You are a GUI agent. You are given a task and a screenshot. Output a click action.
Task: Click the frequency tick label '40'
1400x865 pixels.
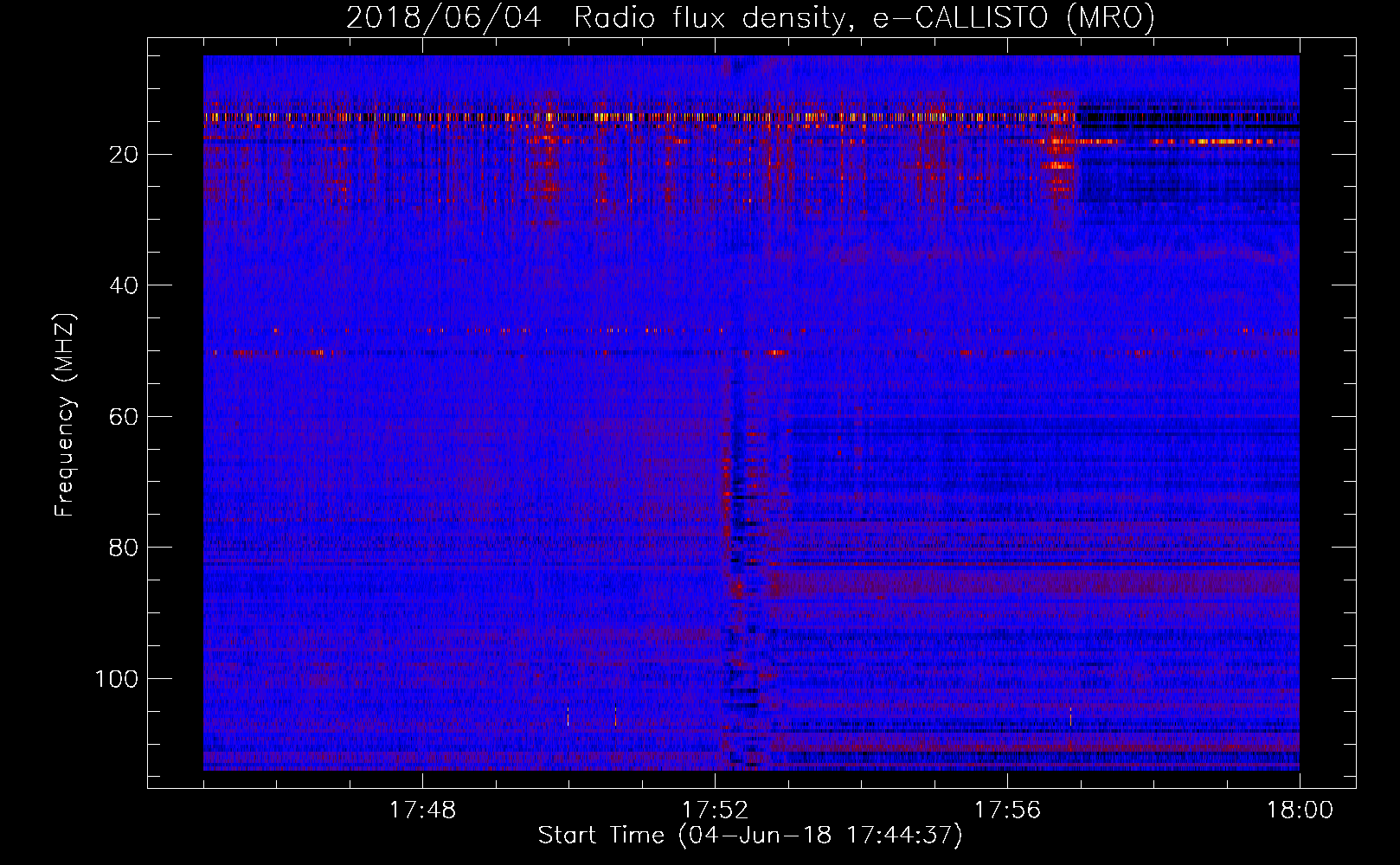[124, 285]
